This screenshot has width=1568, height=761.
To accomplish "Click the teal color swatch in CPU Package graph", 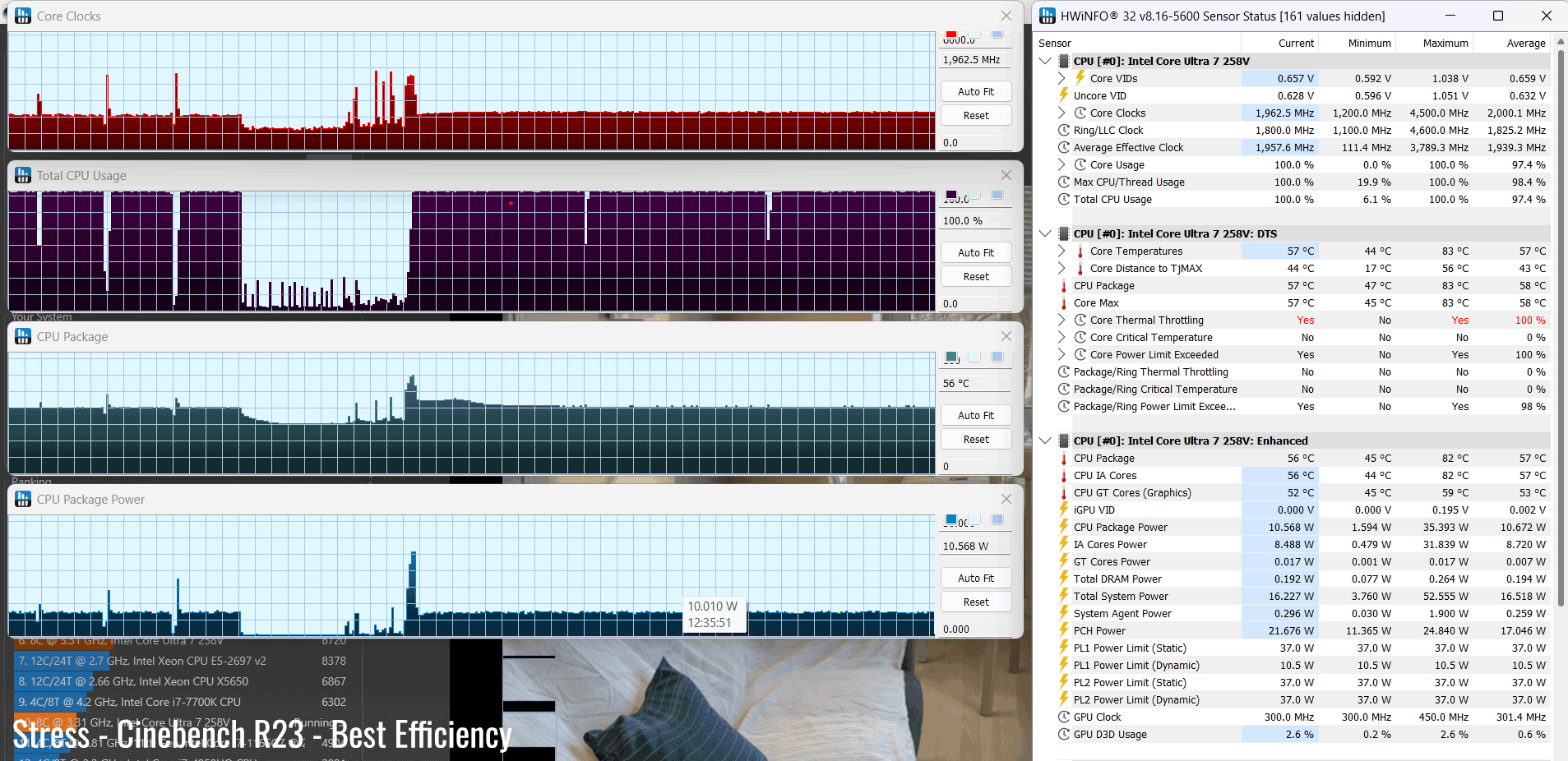I will 951,357.
